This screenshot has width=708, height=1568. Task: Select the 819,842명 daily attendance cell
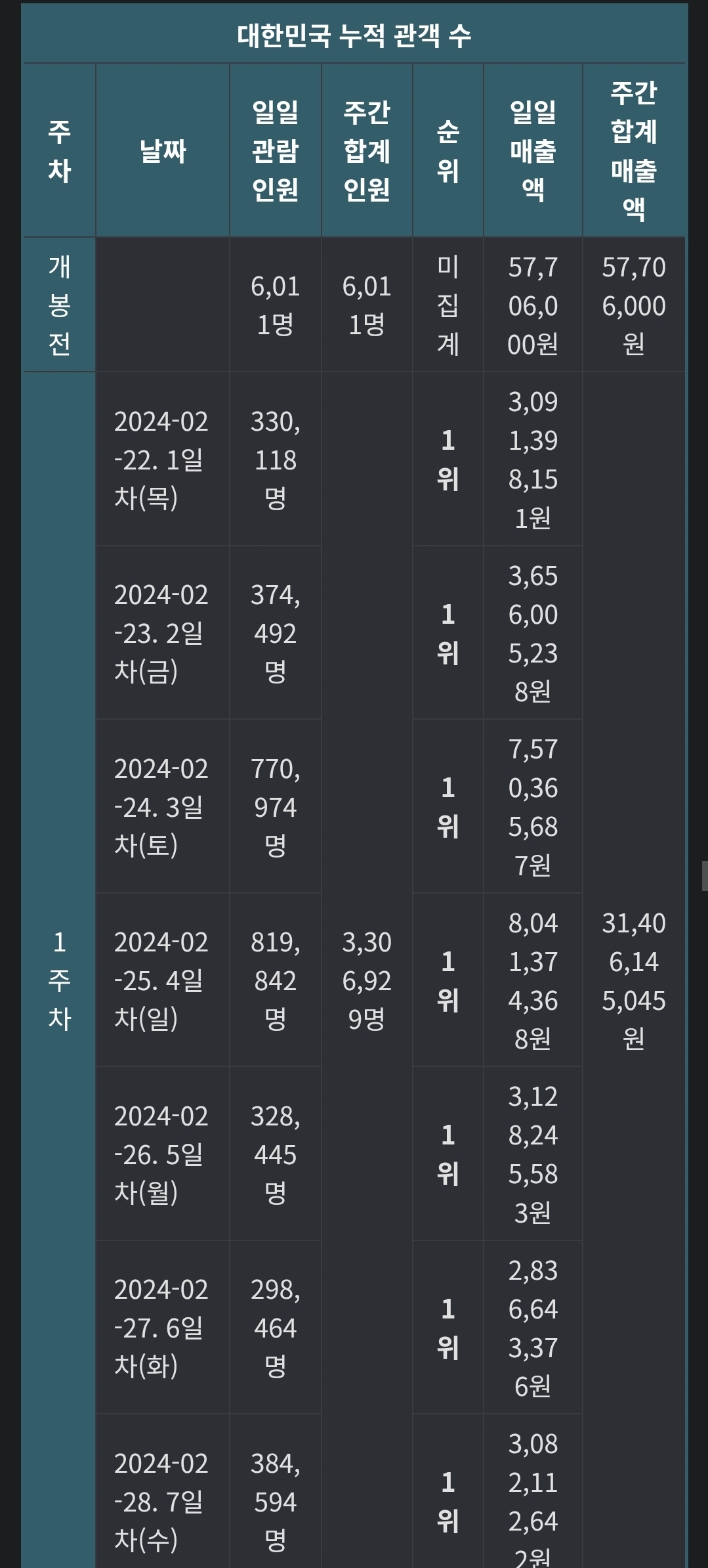coord(275,981)
